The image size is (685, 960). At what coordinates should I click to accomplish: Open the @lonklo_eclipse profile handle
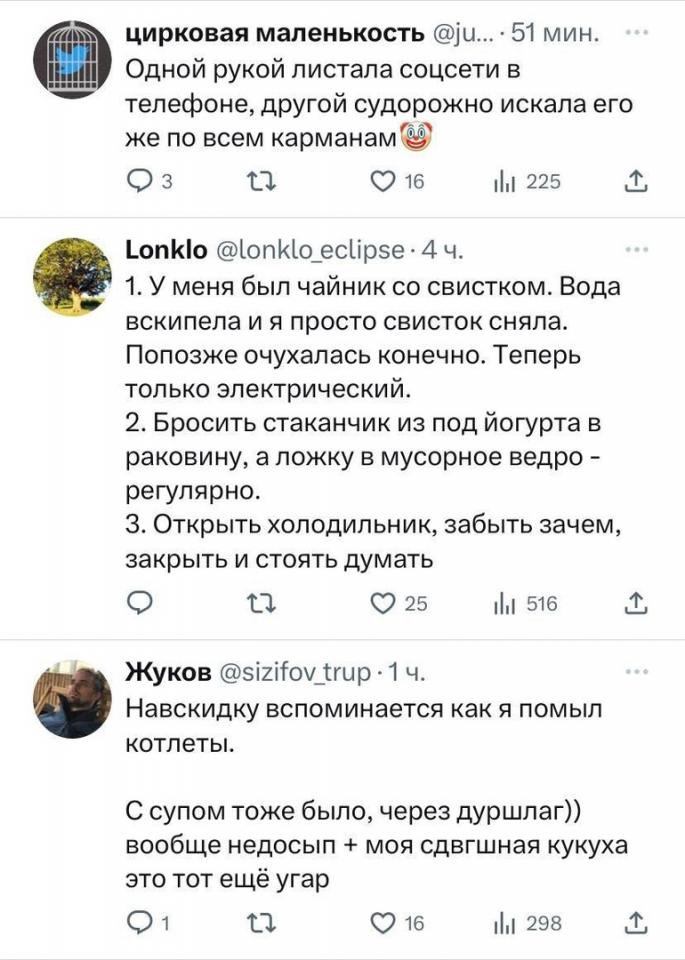click(310, 250)
